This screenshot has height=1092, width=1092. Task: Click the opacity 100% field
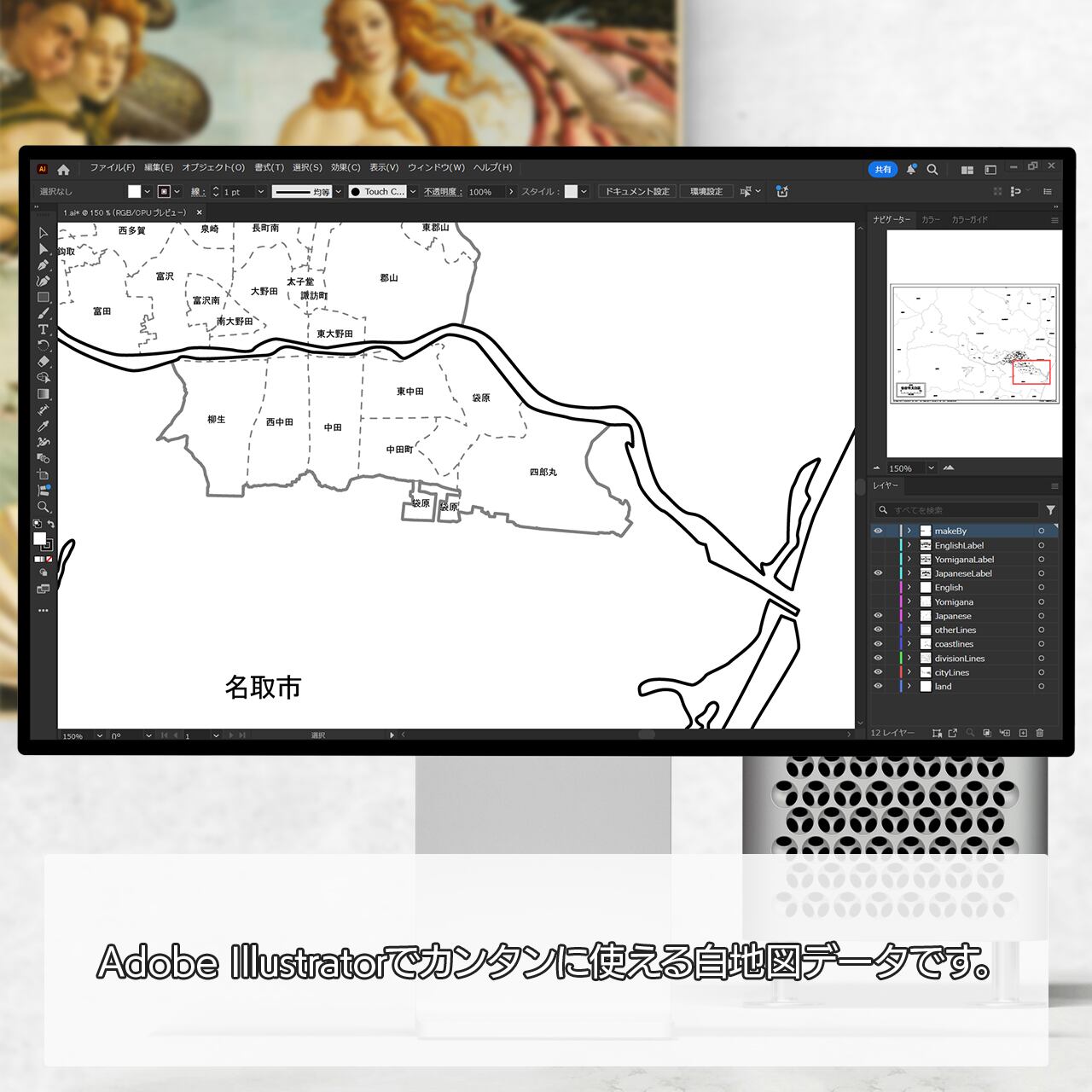[x=486, y=192]
